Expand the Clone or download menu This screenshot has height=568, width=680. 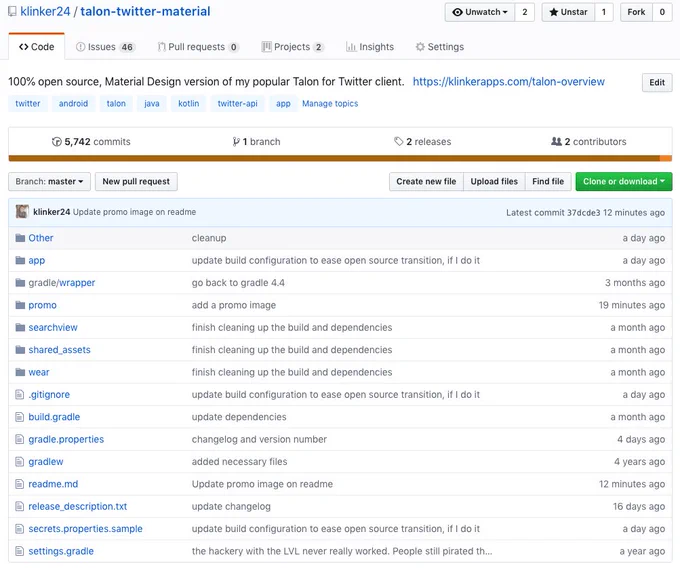pyautogui.click(x=624, y=181)
